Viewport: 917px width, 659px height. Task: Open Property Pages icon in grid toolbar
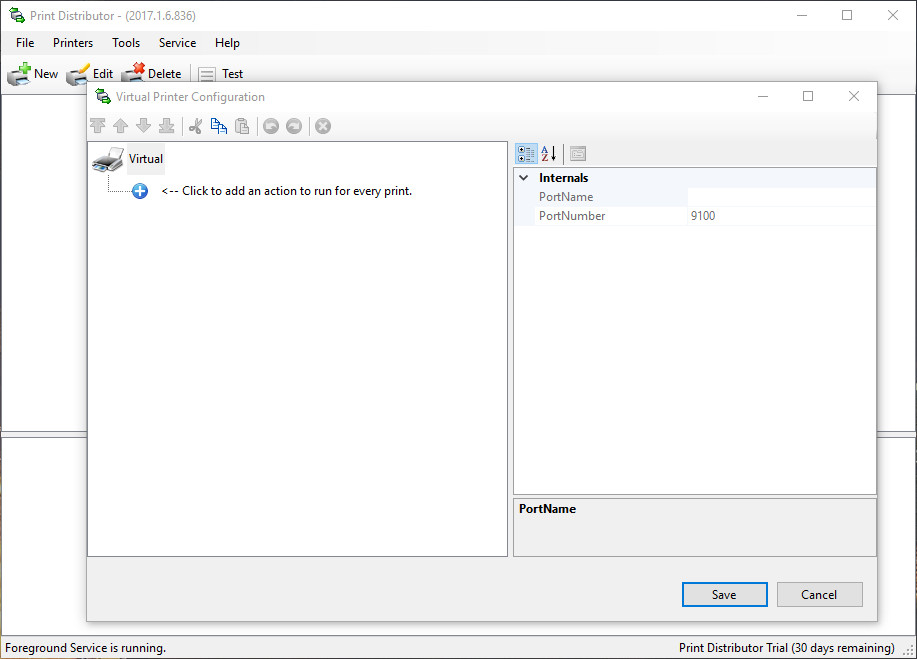578,154
